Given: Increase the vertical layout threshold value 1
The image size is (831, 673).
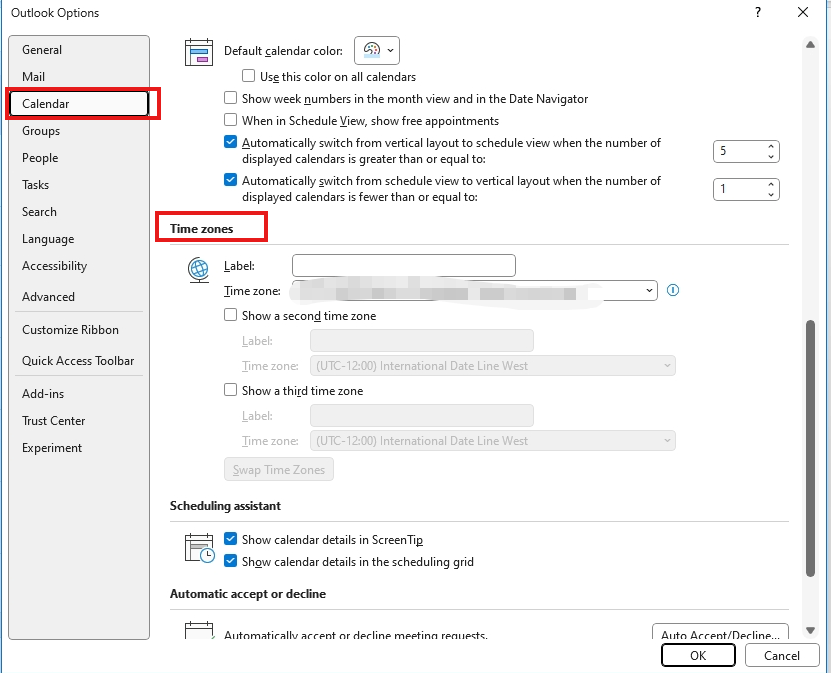Looking at the screenshot, I should (771, 184).
